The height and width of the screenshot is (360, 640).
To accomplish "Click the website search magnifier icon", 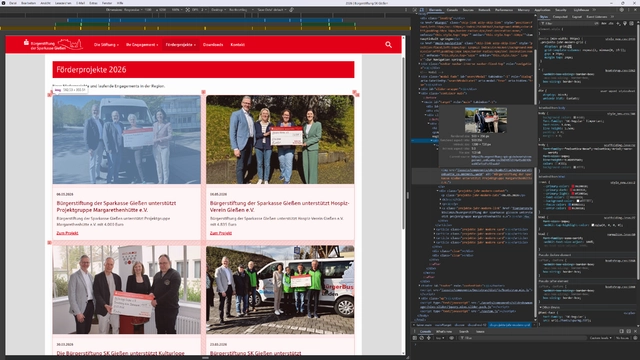I will 388,44.
